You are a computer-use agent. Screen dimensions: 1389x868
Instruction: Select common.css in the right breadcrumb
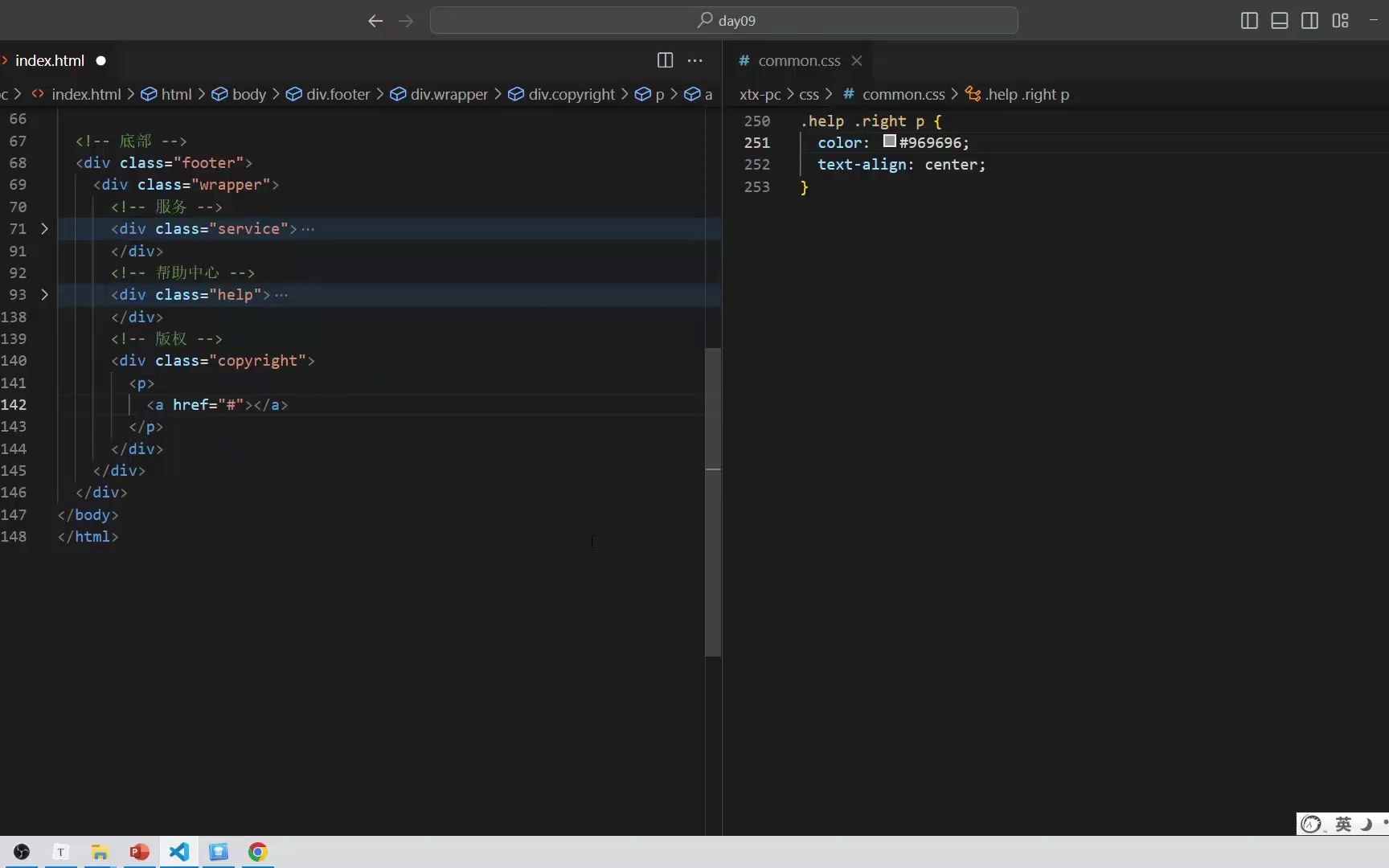point(903,94)
